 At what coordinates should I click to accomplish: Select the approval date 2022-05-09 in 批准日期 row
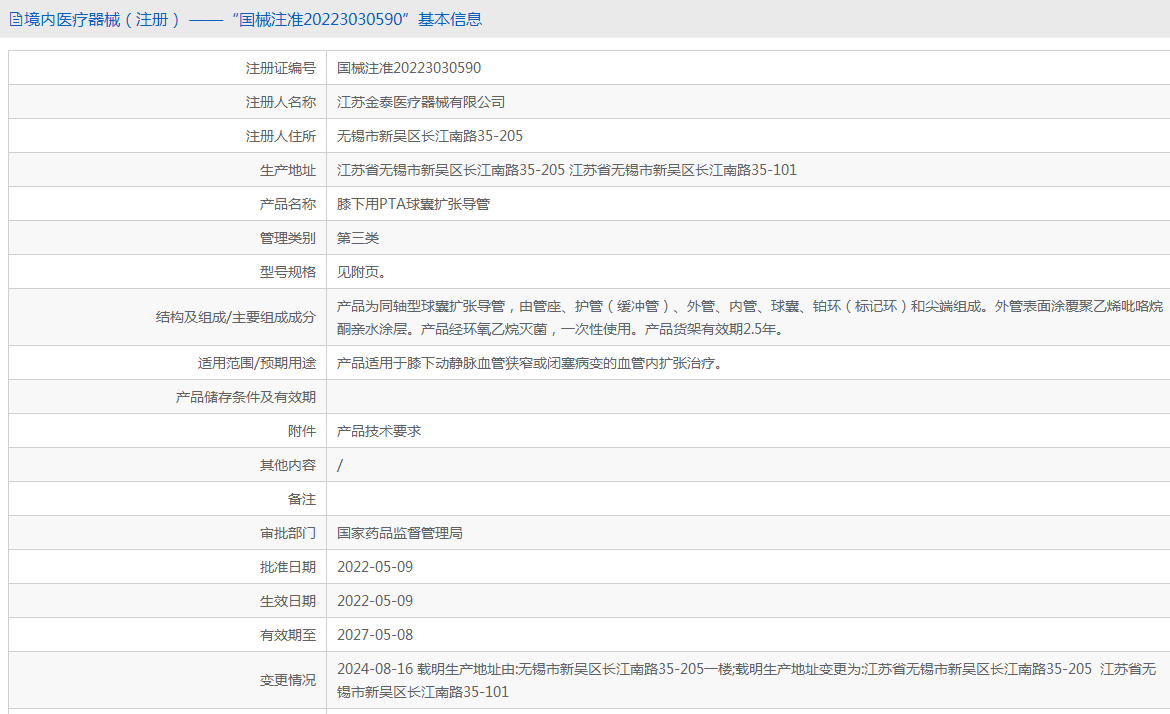pos(375,567)
